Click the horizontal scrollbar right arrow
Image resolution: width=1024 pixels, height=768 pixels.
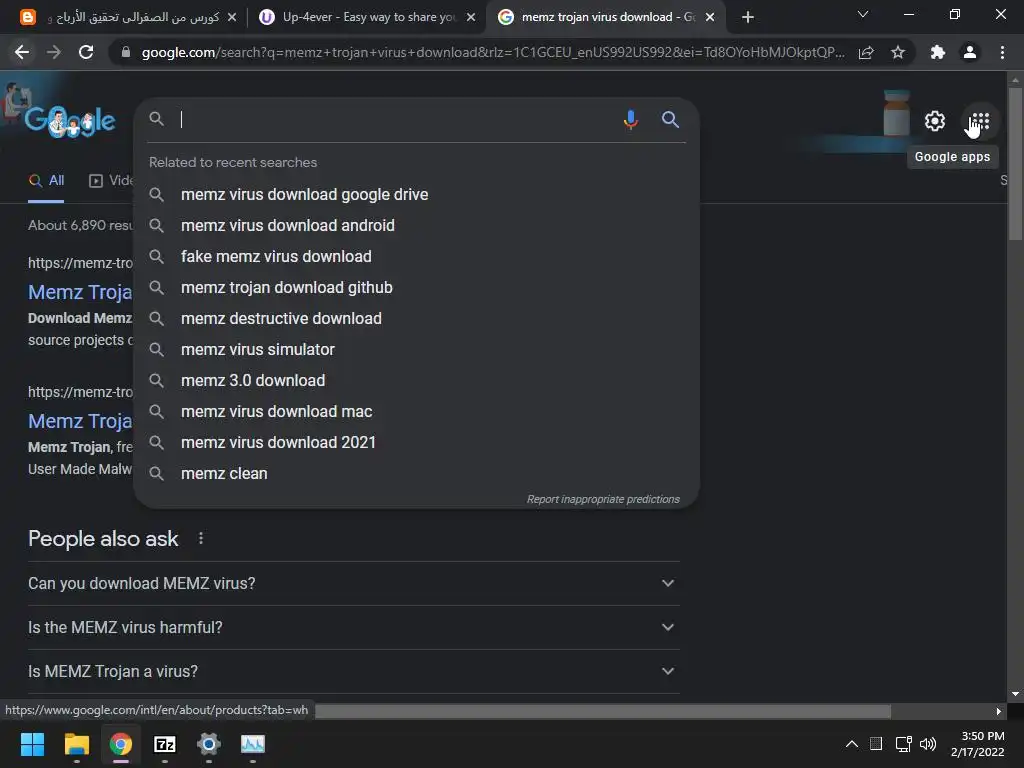(999, 711)
